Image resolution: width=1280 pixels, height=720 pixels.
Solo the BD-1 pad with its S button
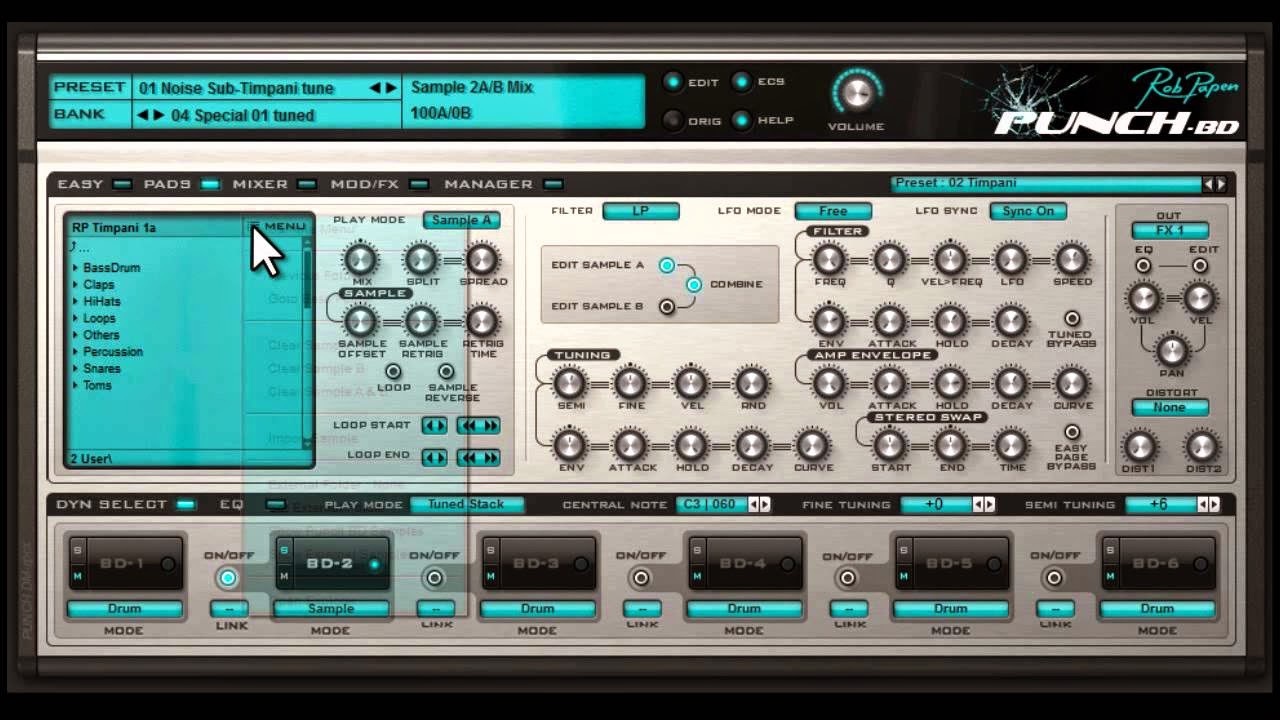77,549
